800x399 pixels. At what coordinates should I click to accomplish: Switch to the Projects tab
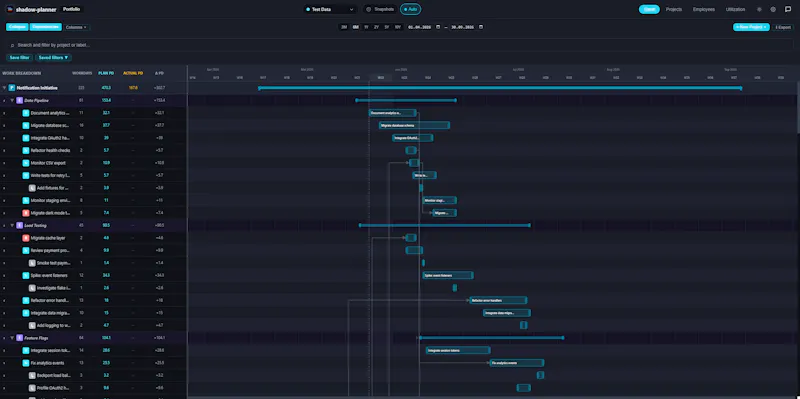pos(673,9)
